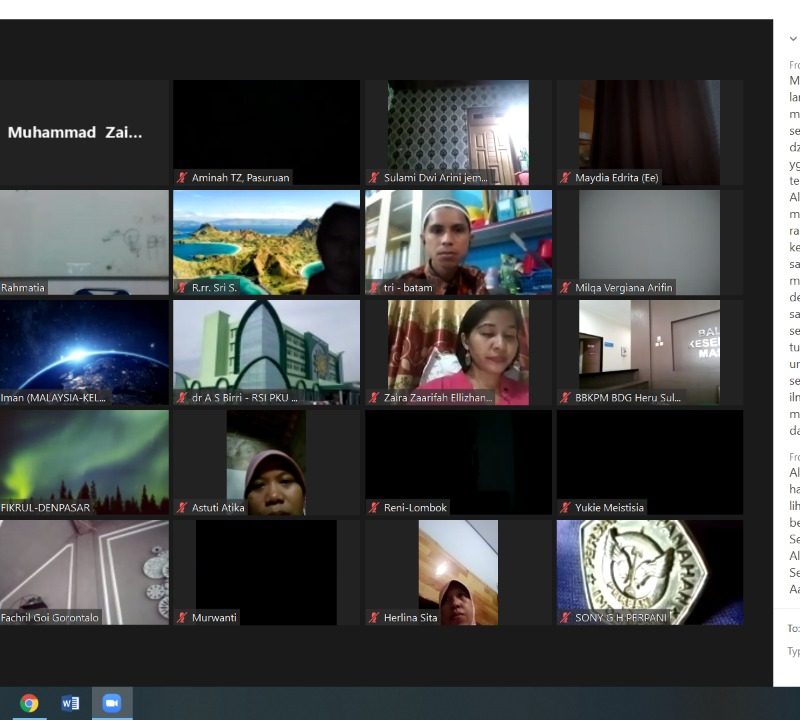The width and height of the screenshot is (800, 720).
Task: Select the tri - batam video tile
Action: pos(457,242)
